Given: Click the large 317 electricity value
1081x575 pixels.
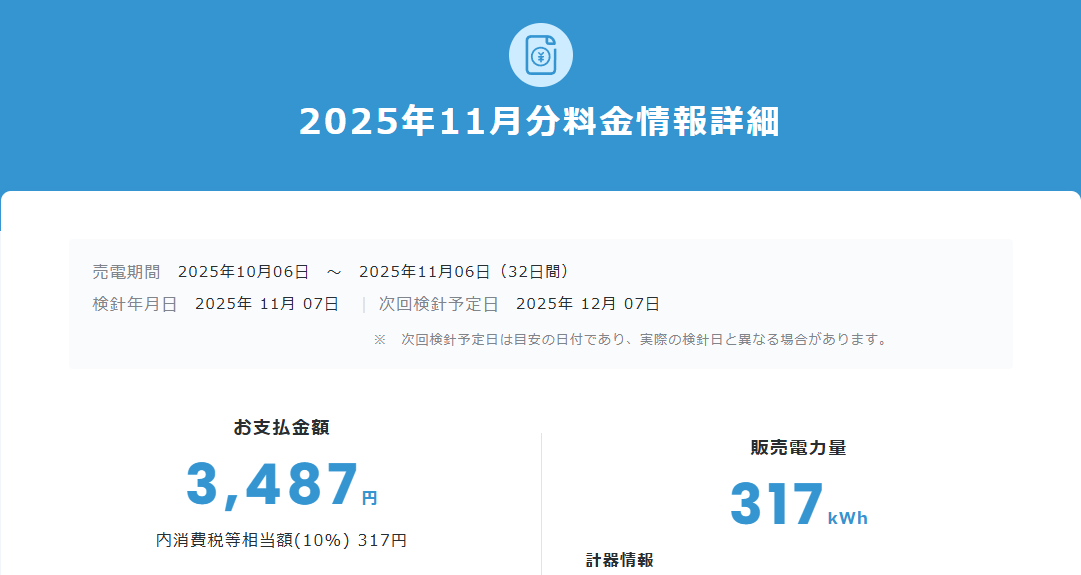Looking at the screenshot, I should tap(776, 505).
